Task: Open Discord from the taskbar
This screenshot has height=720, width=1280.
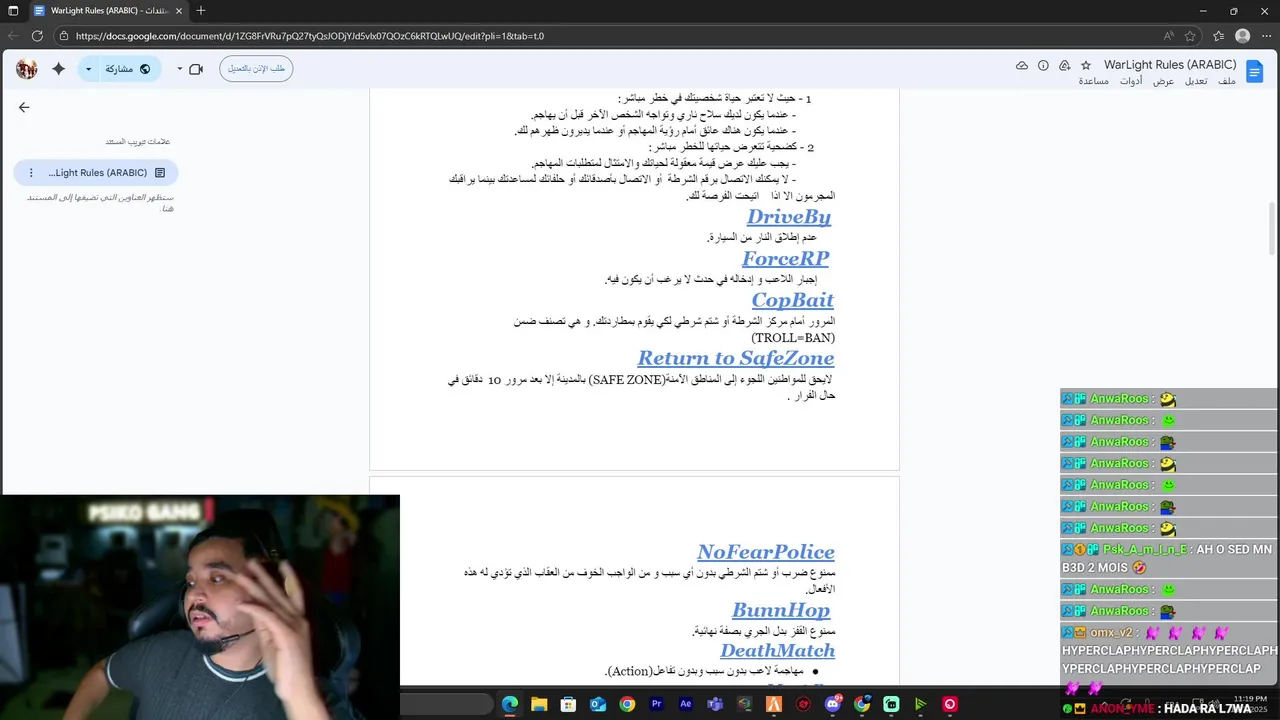Action: (833, 704)
